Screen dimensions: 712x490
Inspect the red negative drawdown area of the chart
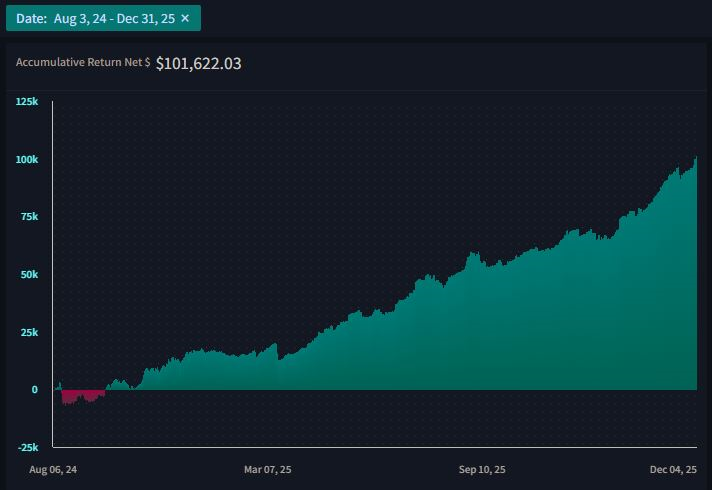[x=83, y=396]
